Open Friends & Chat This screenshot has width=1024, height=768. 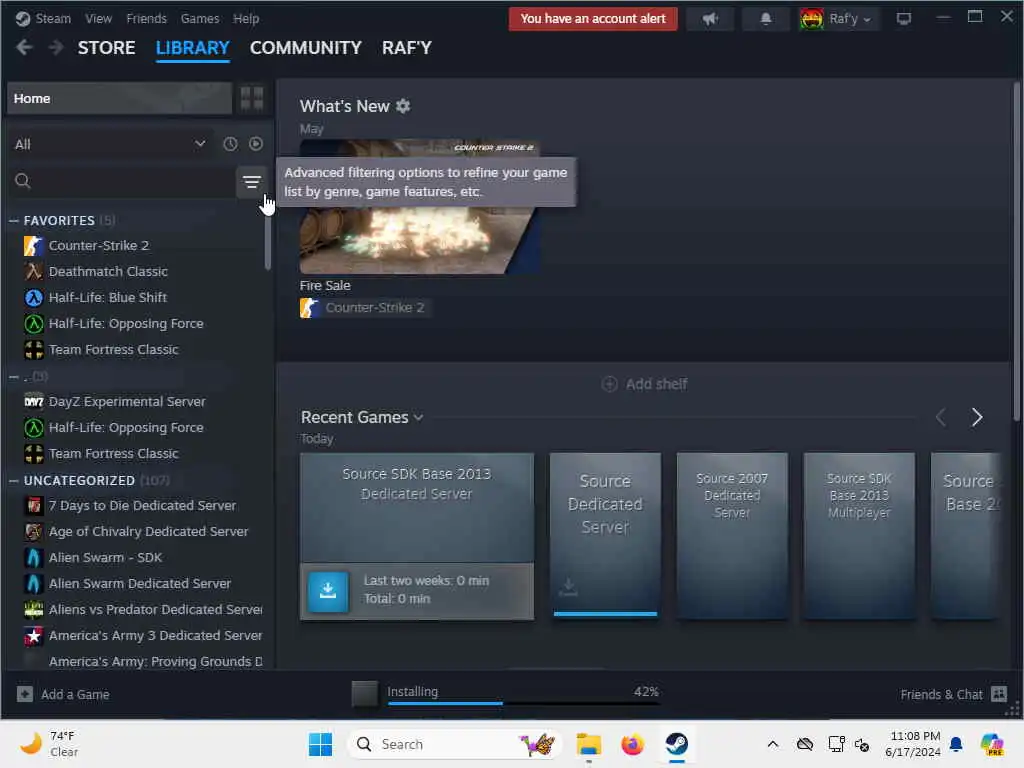[x=953, y=694]
